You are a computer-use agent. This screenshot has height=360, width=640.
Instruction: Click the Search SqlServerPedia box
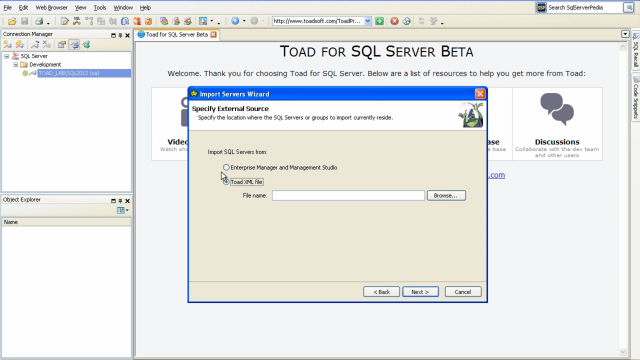click(584, 7)
